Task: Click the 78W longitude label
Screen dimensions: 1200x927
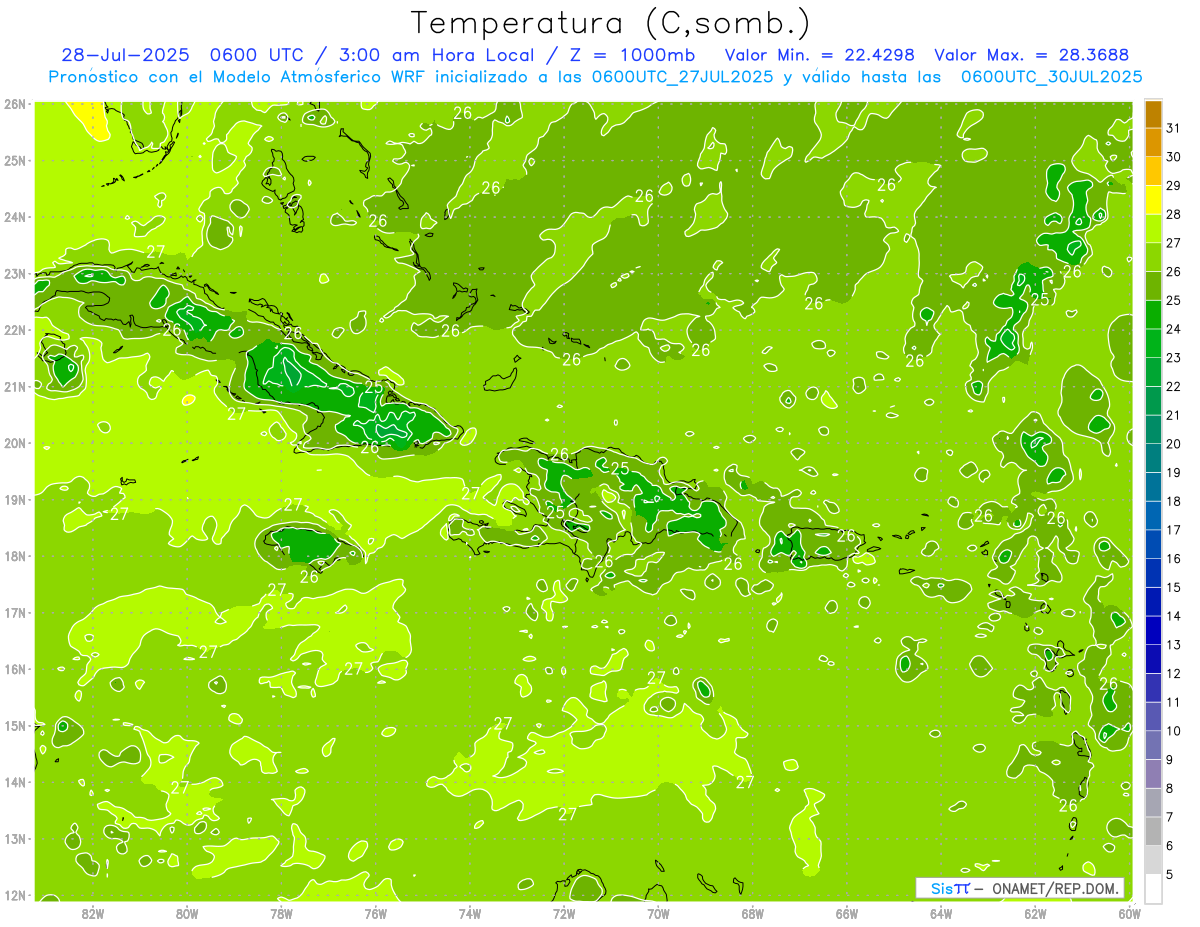Action: (281, 913)
